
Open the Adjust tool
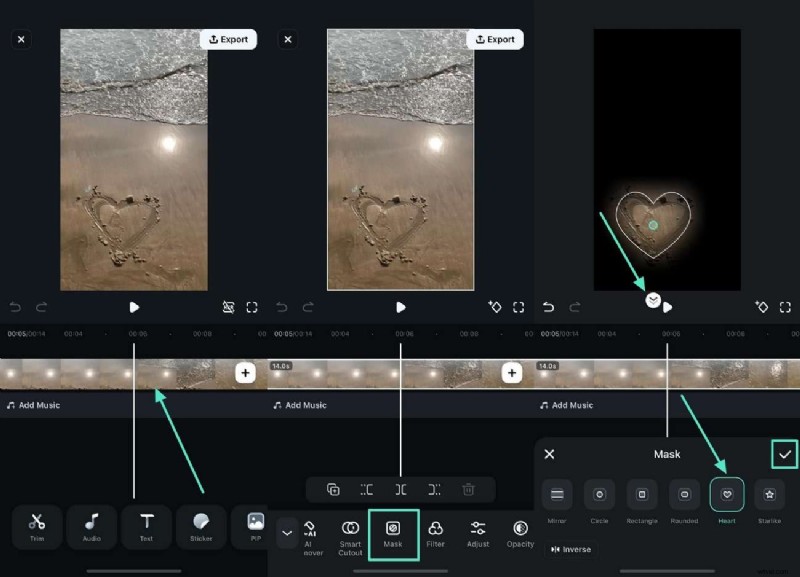(x=477, y=534)
